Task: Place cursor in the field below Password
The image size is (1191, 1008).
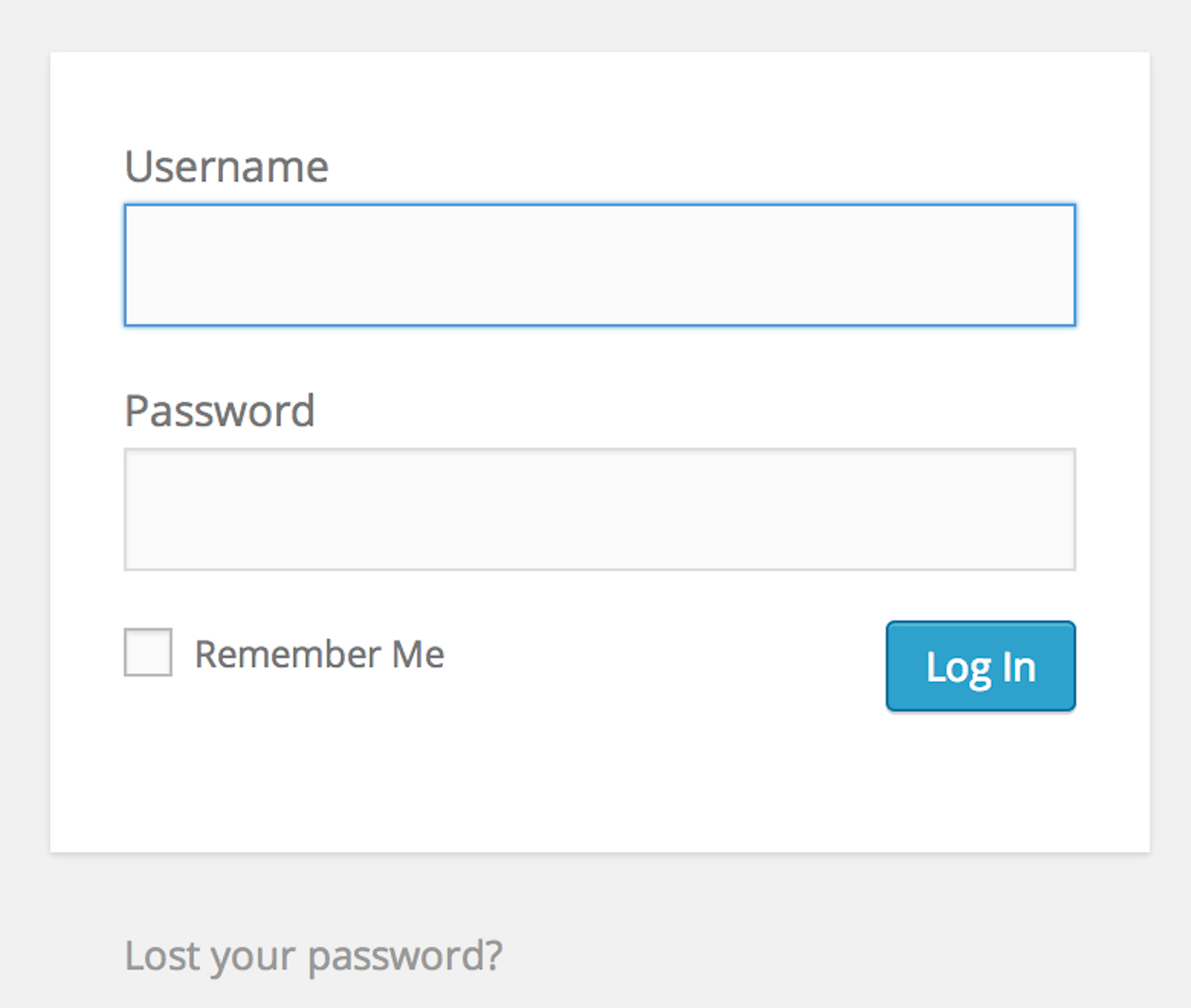Action: click(599, 509)
